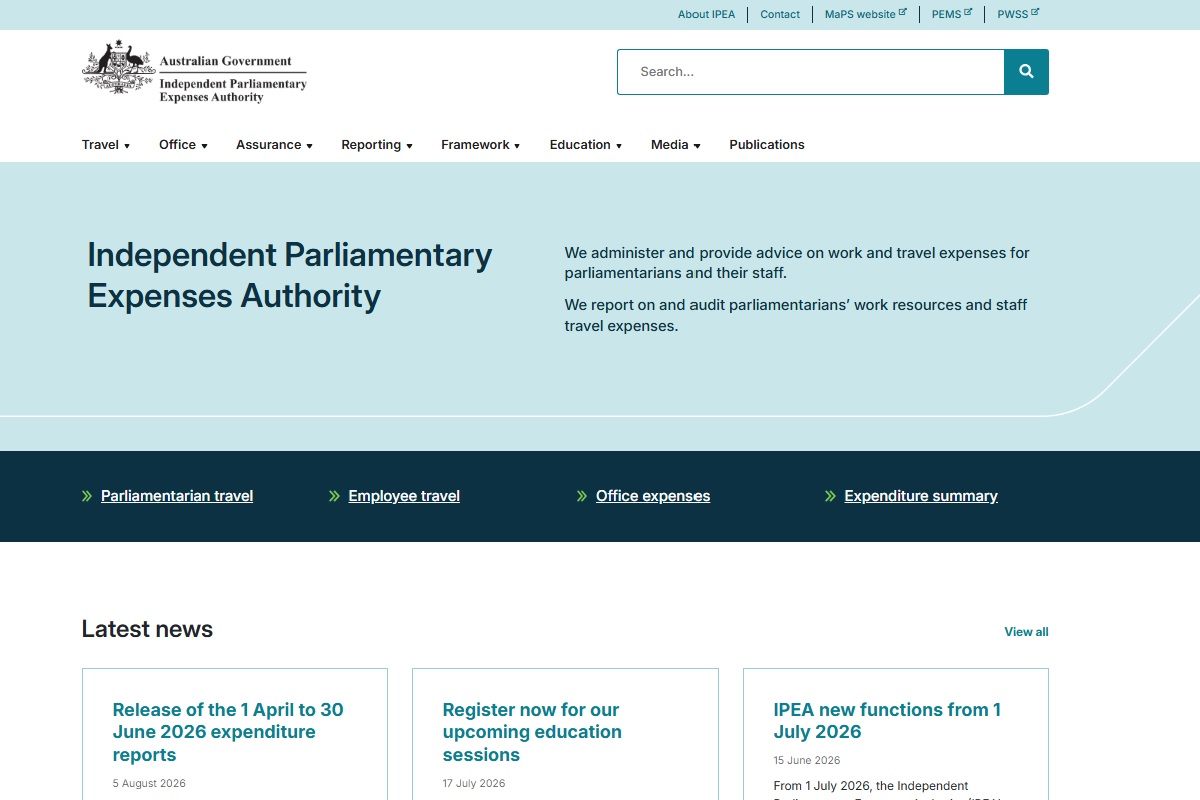Expand the Office menu arrow
Viewport: 1200px width, 800px height.
204,146
